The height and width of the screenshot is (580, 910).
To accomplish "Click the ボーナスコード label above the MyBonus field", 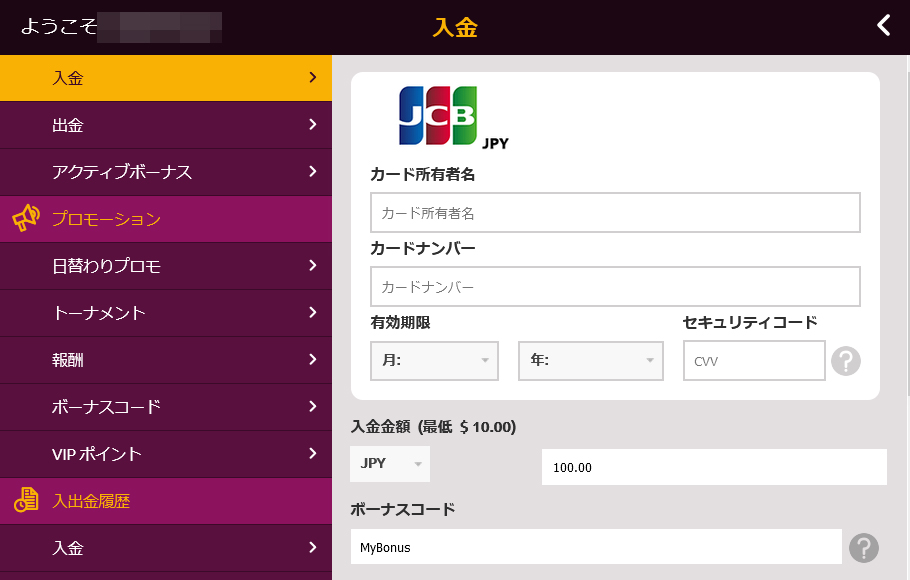I will 403,509.
